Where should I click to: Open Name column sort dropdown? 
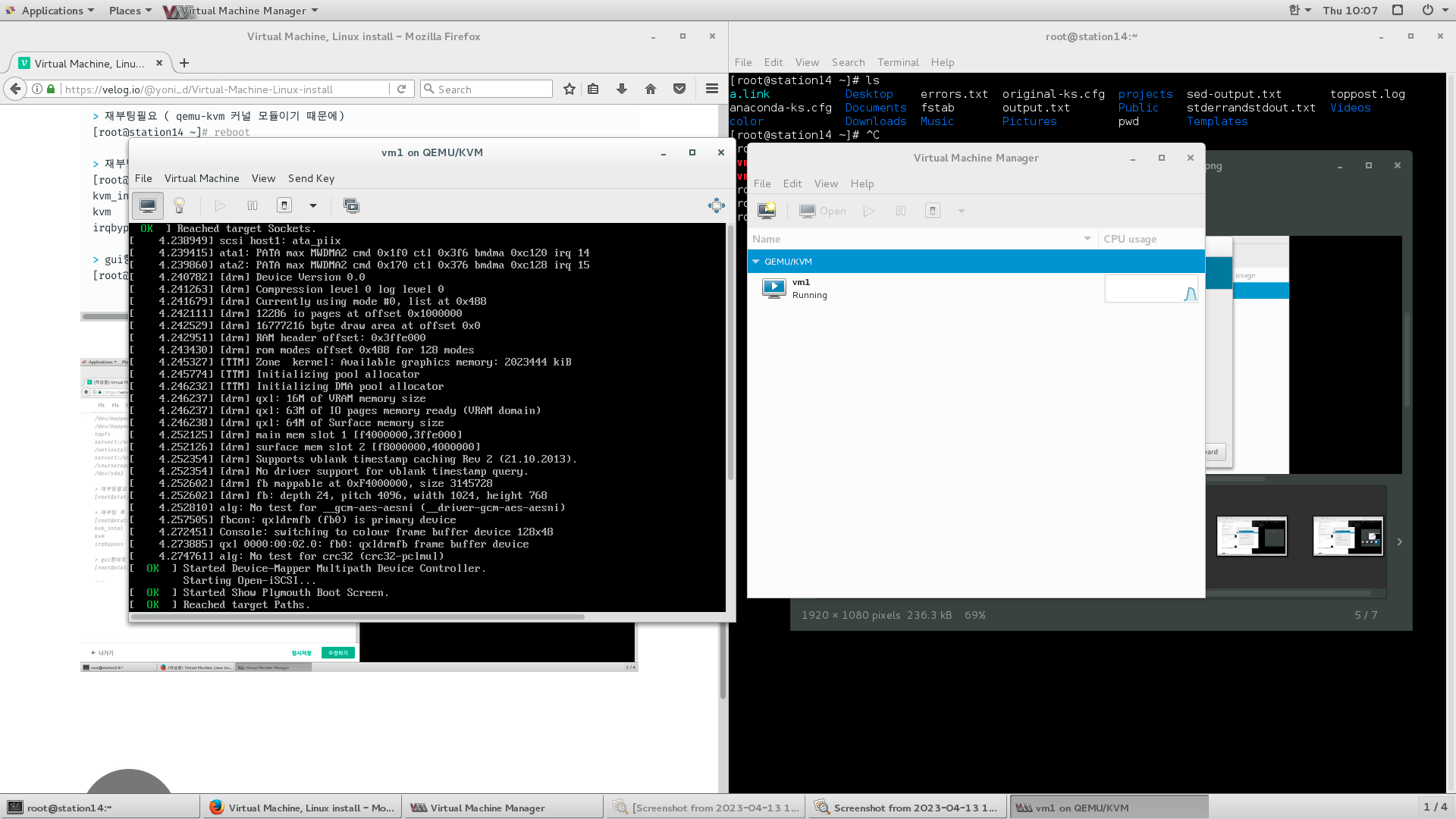coord(1087,239)
